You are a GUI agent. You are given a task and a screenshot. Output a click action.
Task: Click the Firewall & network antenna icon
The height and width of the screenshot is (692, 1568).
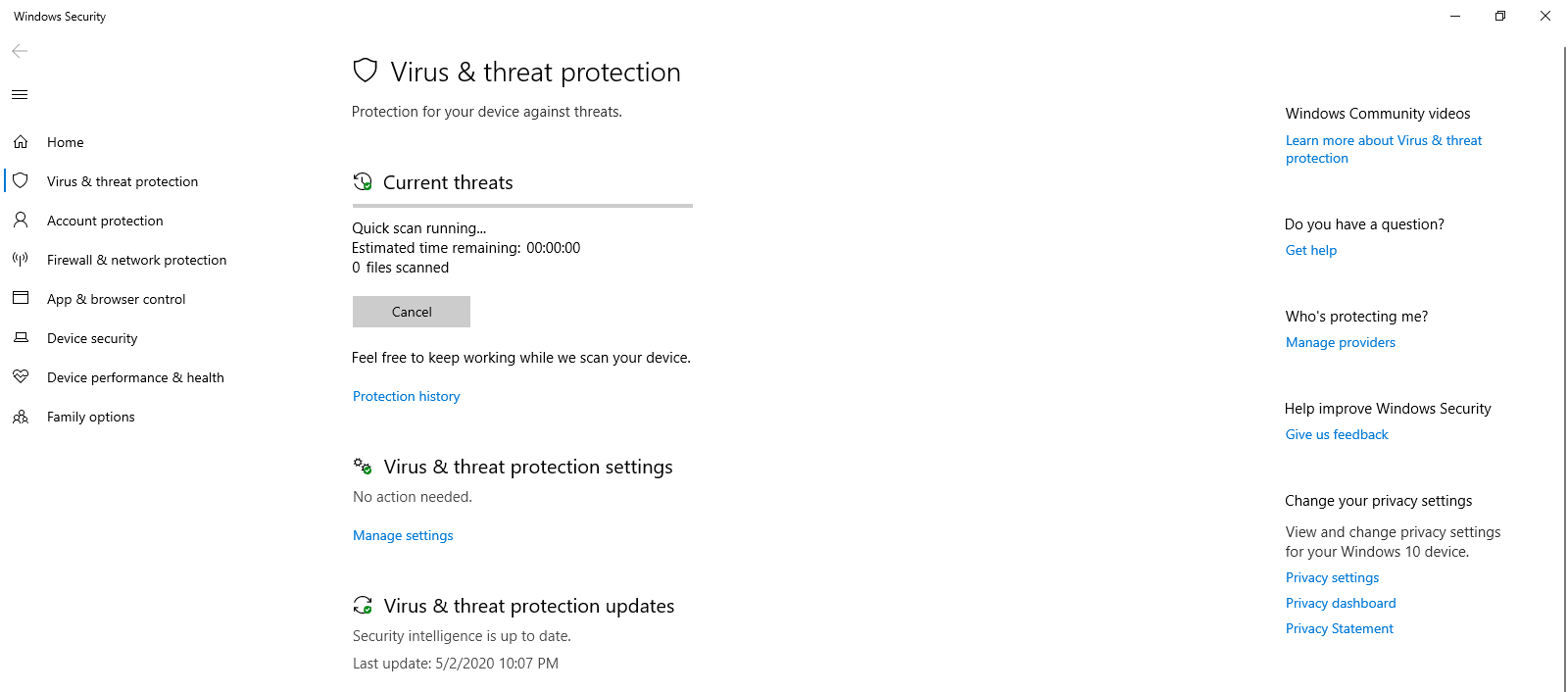[x=21, y=260]
